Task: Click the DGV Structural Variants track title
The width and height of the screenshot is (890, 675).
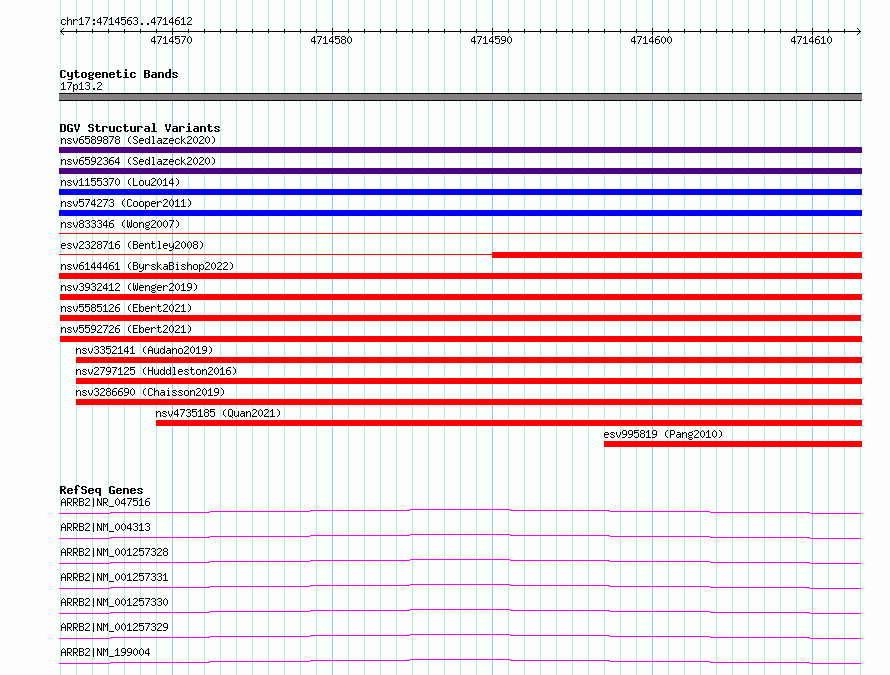Action: pyautogui.click(x=140, y=128)
